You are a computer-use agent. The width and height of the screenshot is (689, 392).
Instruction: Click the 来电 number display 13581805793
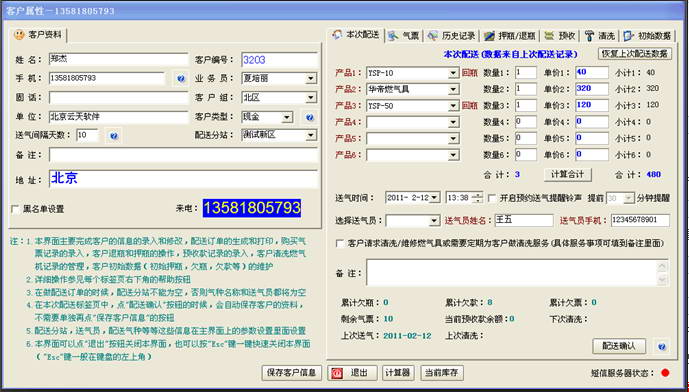pos(252,208)
